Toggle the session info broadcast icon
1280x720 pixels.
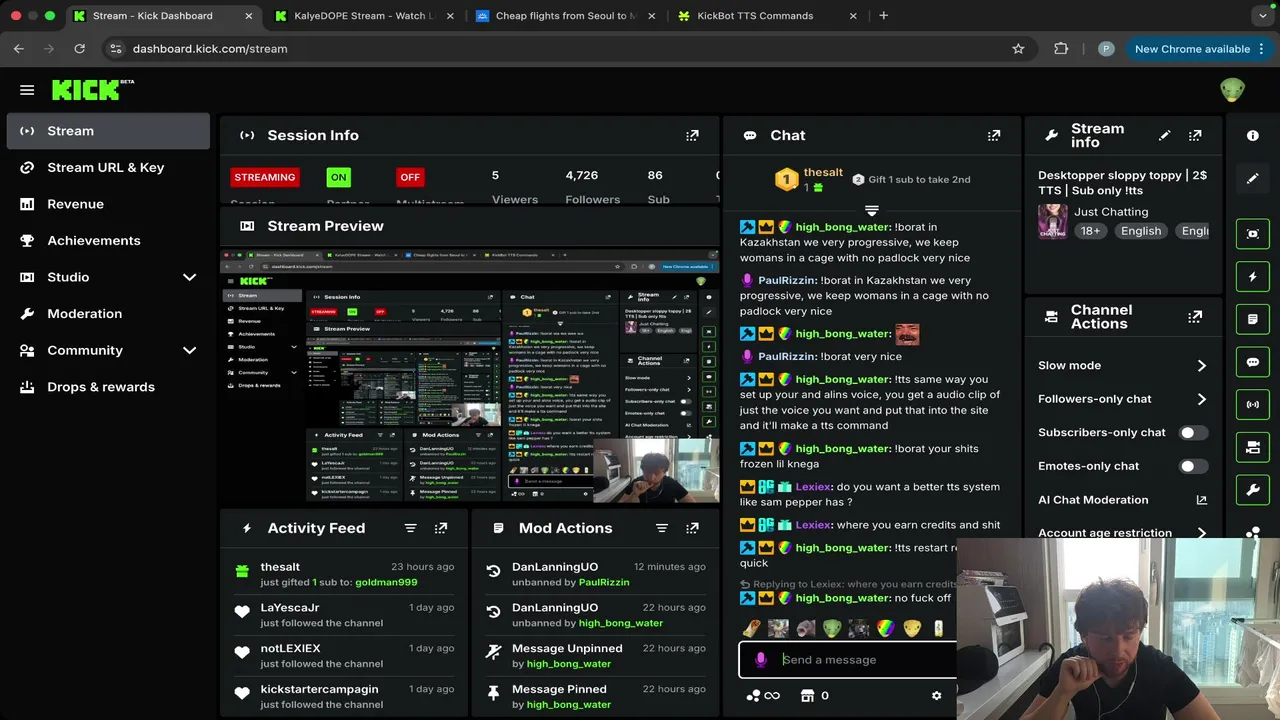click(x=1253, y=405)
